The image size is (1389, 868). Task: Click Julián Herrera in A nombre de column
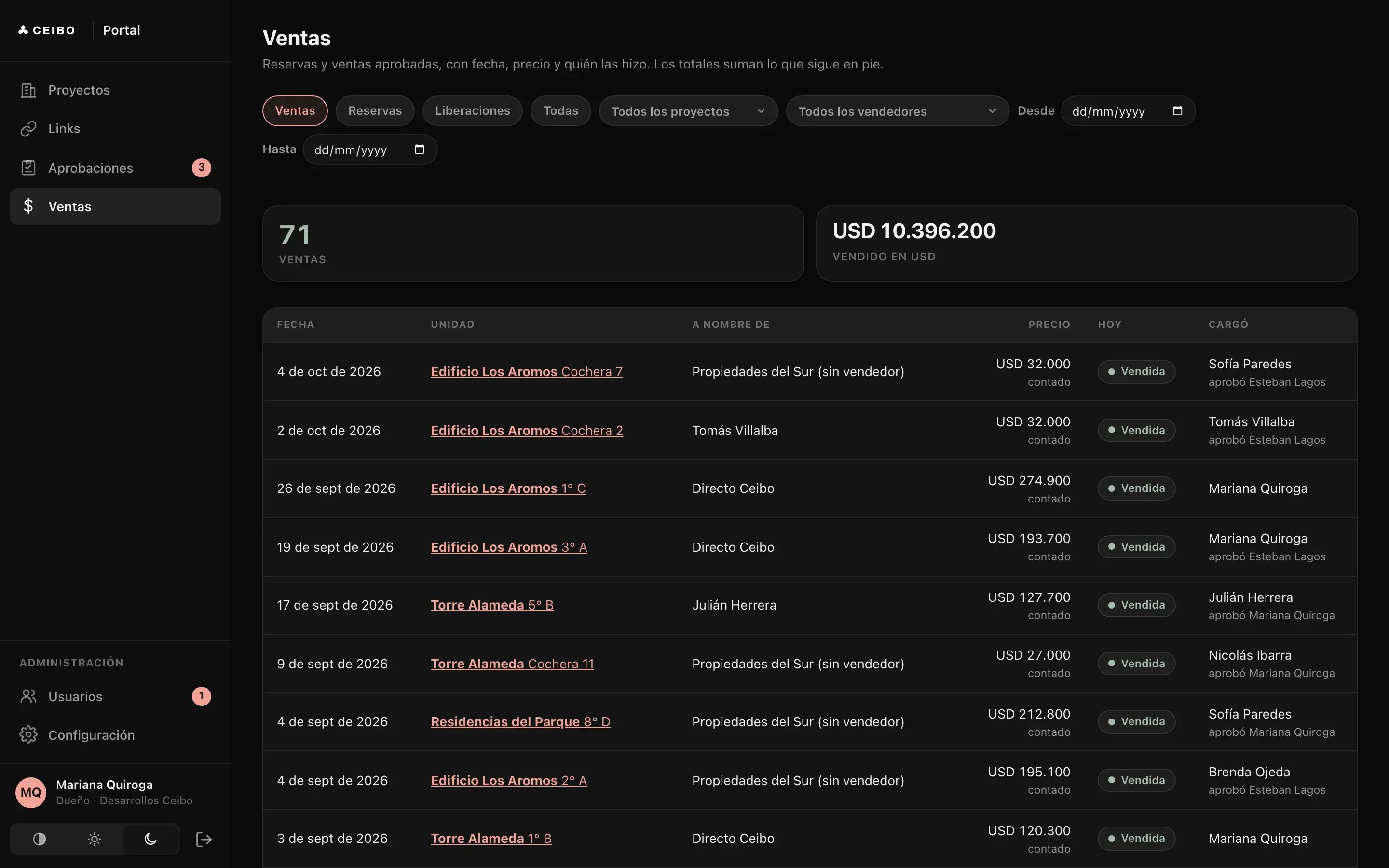734,605
